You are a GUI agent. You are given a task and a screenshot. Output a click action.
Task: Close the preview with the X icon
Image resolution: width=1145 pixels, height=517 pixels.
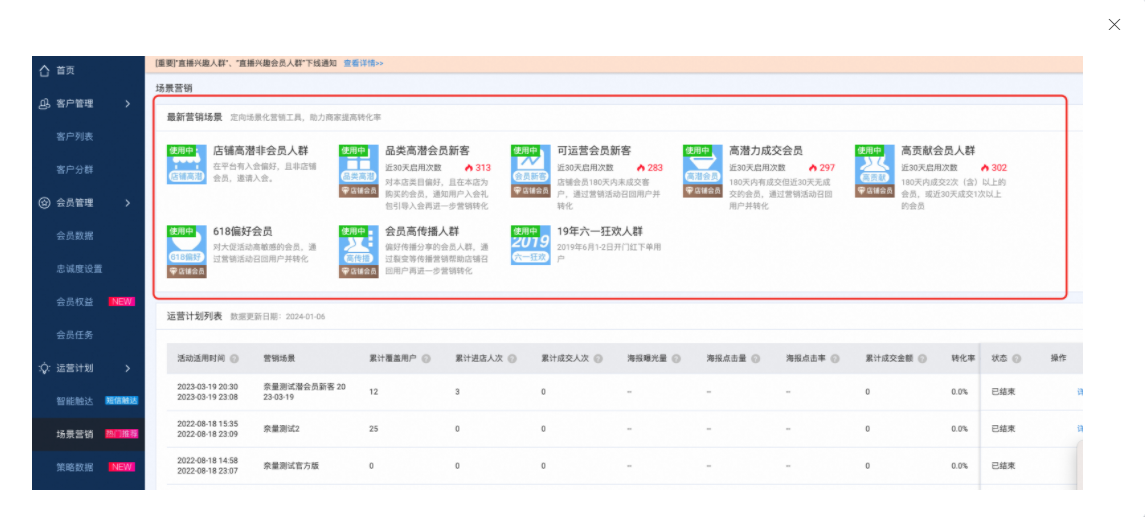pyautogui.click(x=1114, y=25)
